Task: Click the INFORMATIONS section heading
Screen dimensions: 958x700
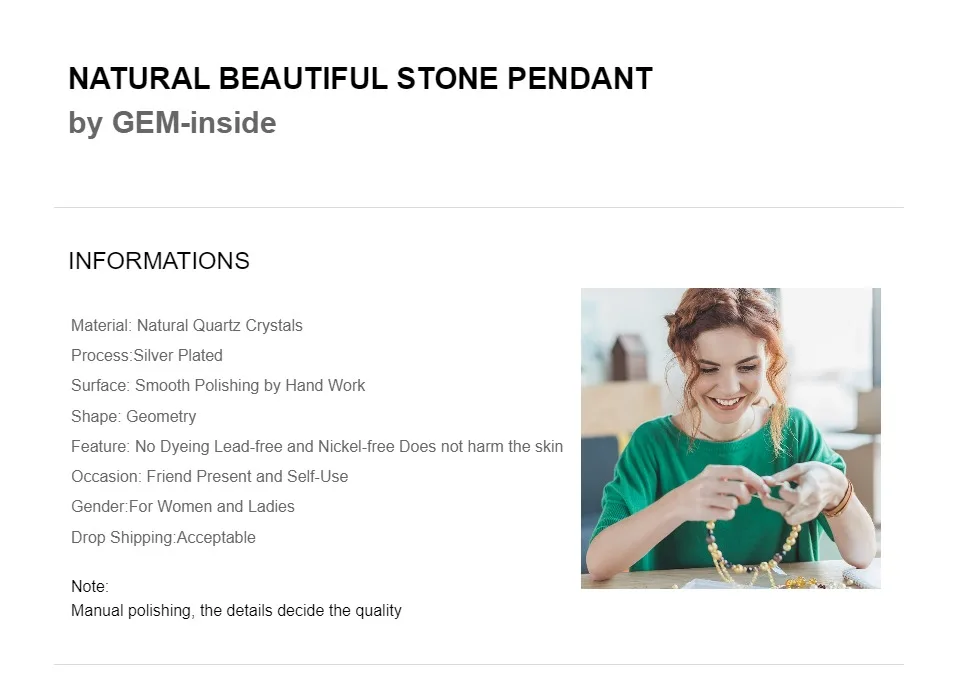Action: 159,261
